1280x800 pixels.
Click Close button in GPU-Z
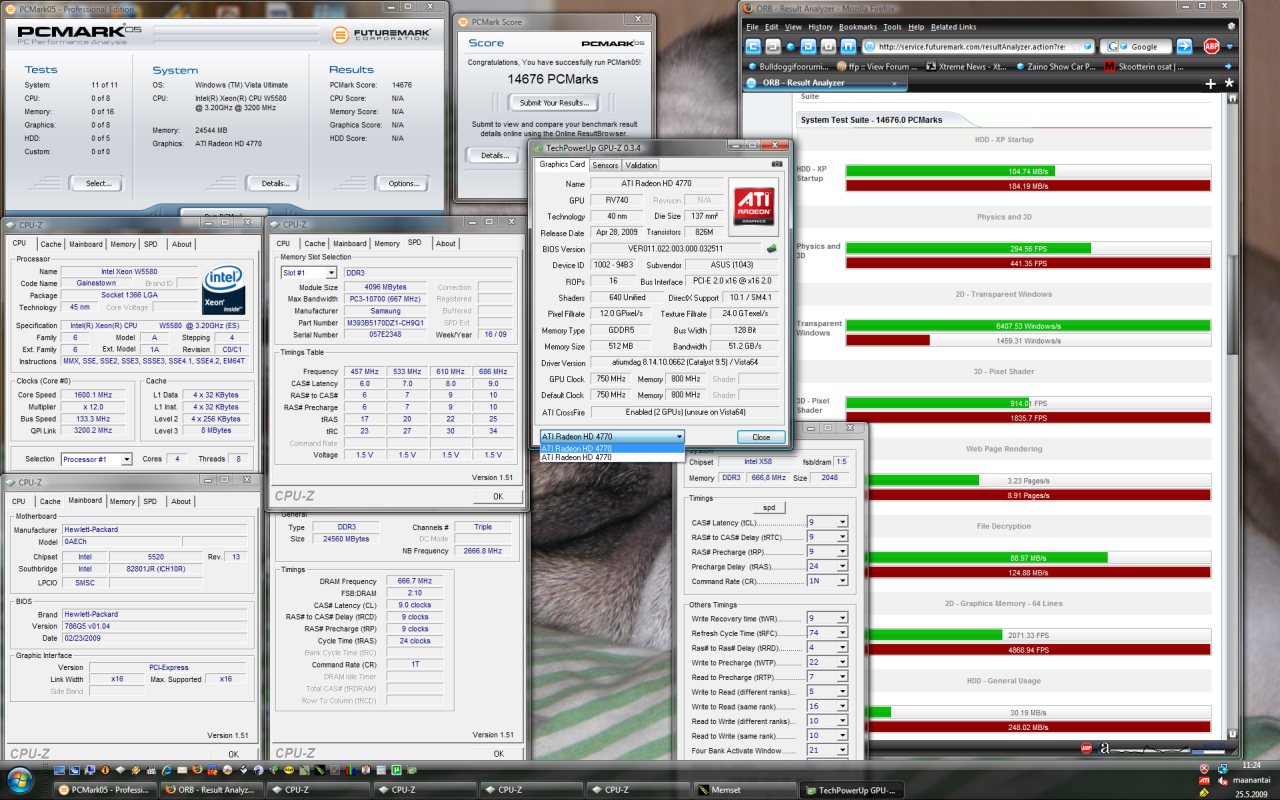[761, 437]
